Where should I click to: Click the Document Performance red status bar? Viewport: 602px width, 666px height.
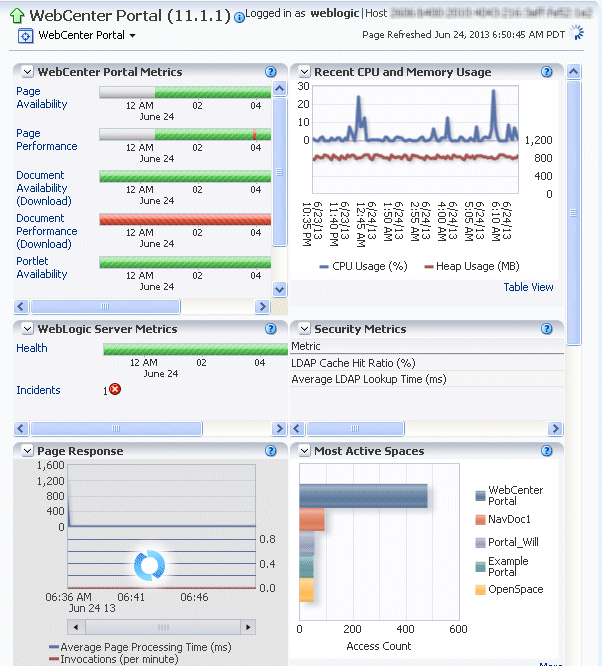[x=185, y=219]
